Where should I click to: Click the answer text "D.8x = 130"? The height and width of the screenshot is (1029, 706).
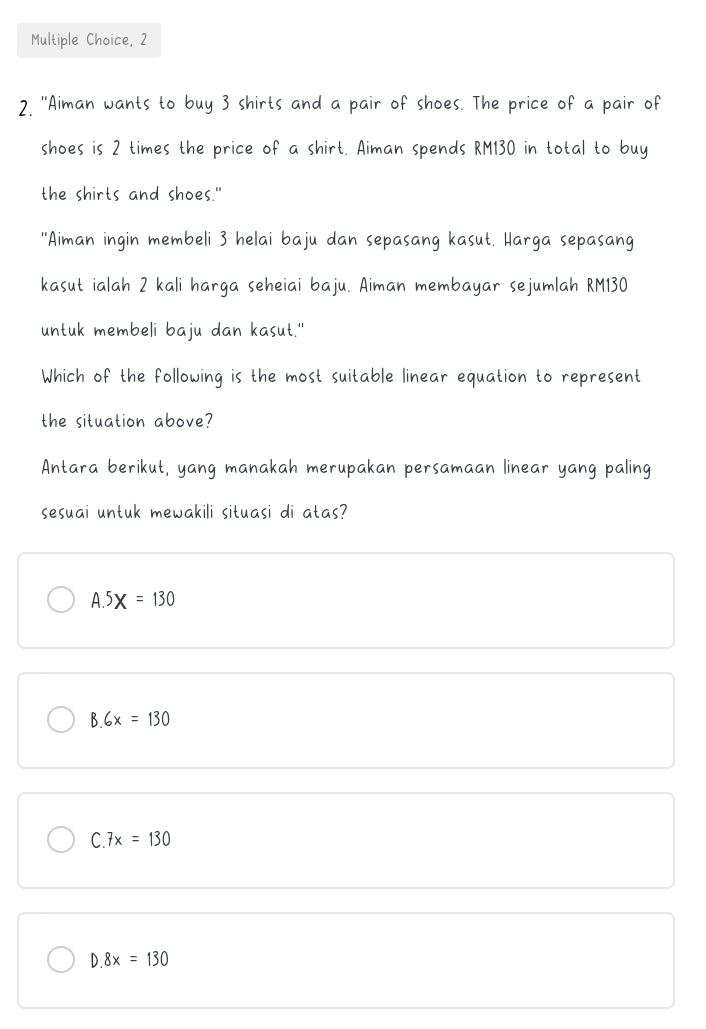(130, 960)
